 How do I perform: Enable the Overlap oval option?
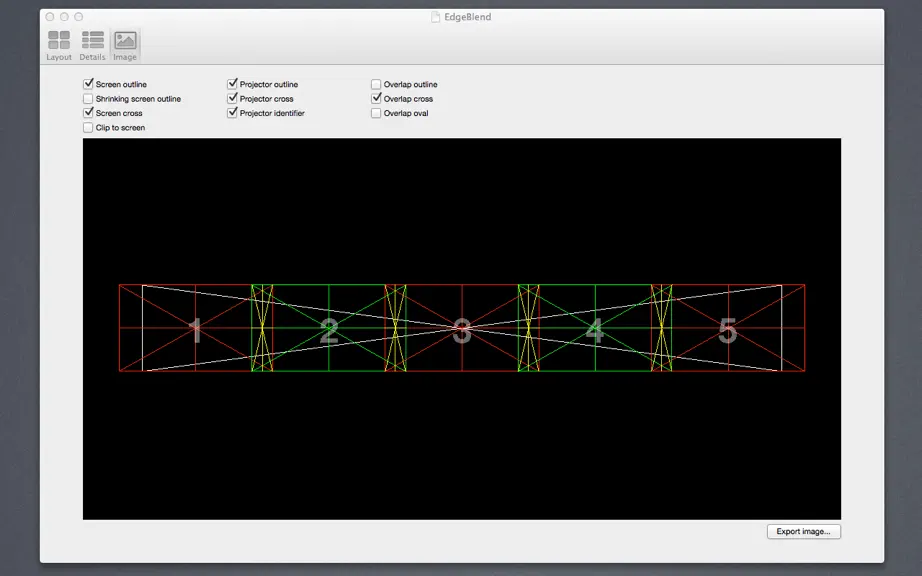click(376, 113)
